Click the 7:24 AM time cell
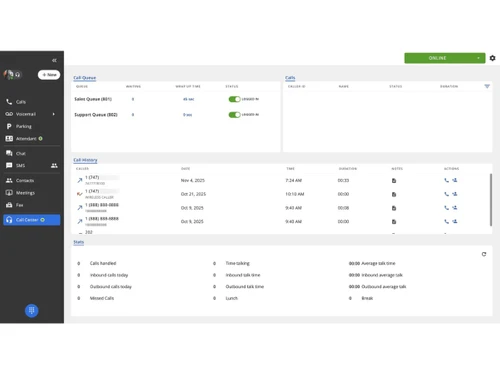Viewport: 500px width, 375px height. 294,180
